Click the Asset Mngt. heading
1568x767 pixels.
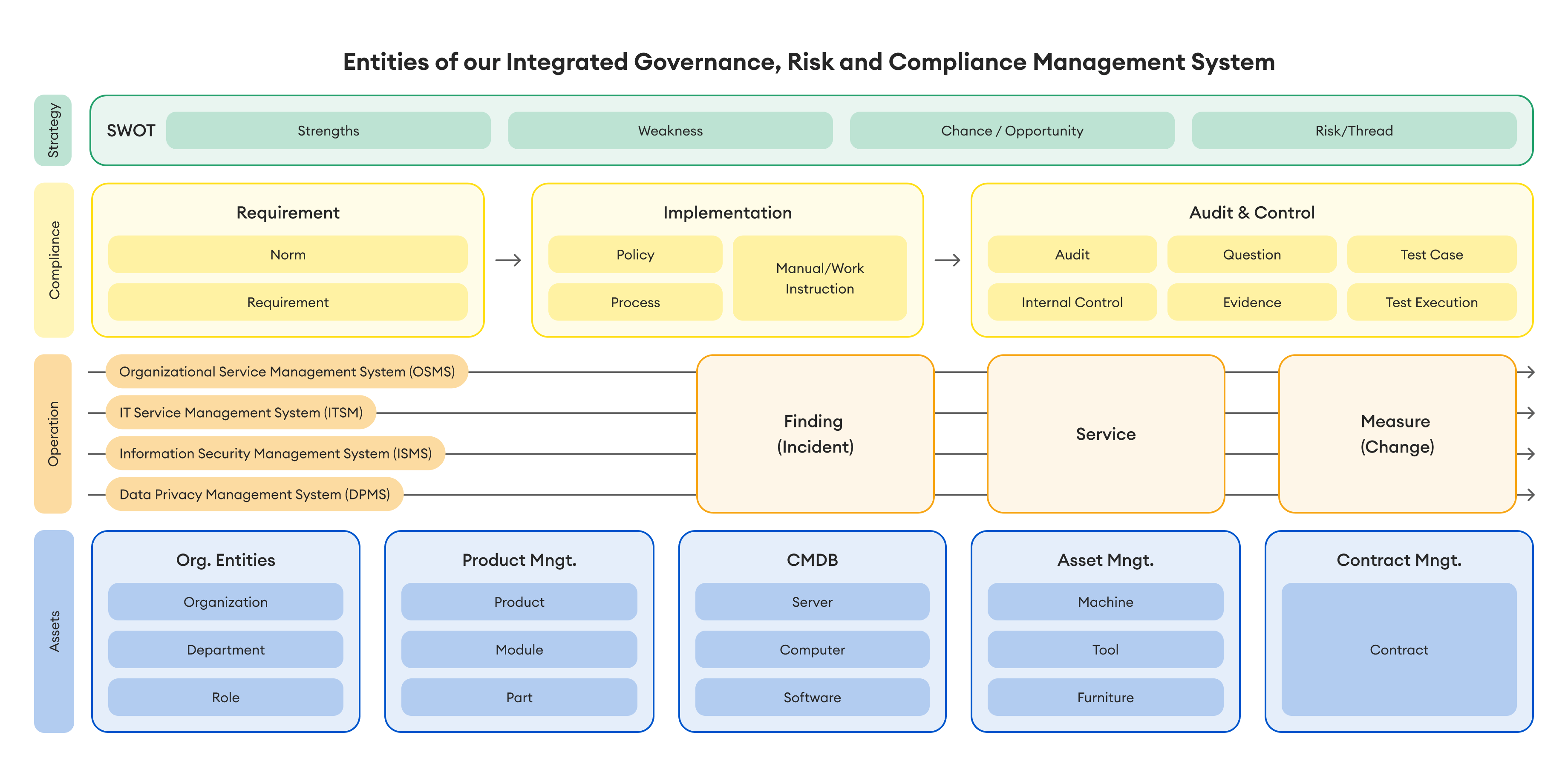pos(1105,560)
